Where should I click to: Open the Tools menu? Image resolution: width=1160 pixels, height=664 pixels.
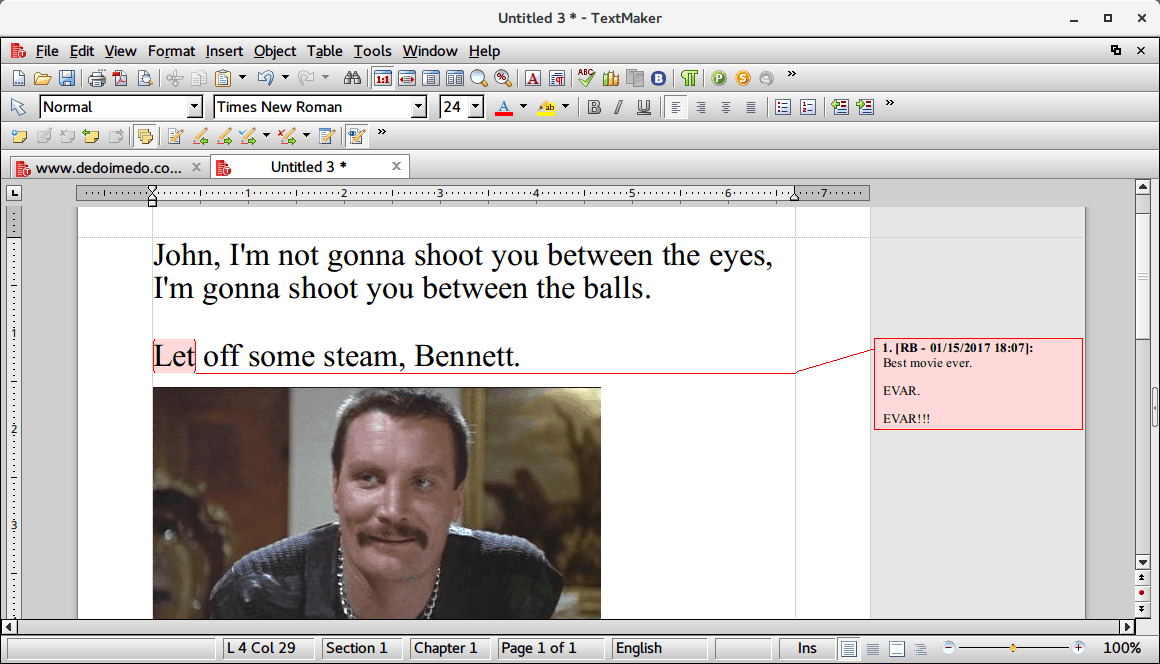pos(372,51)
